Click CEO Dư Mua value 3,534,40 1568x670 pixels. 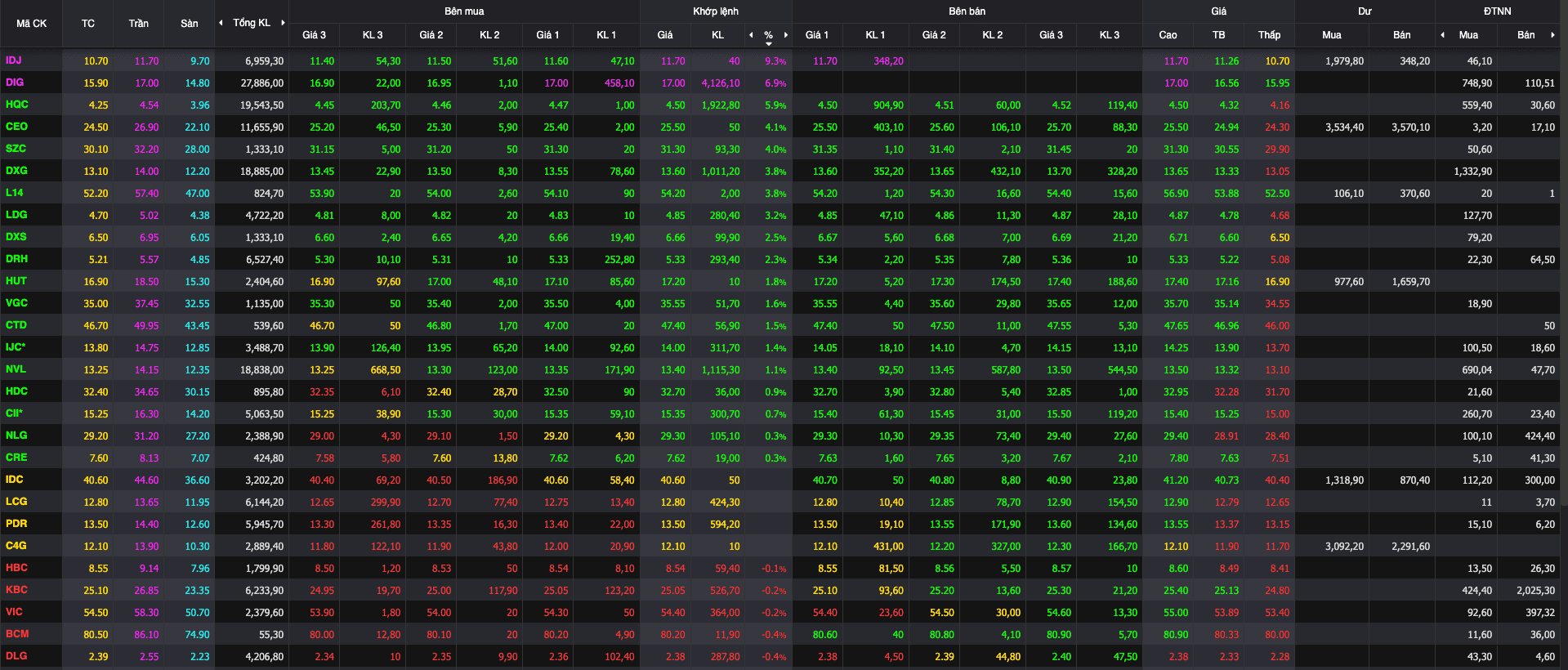click(1344, 127)
